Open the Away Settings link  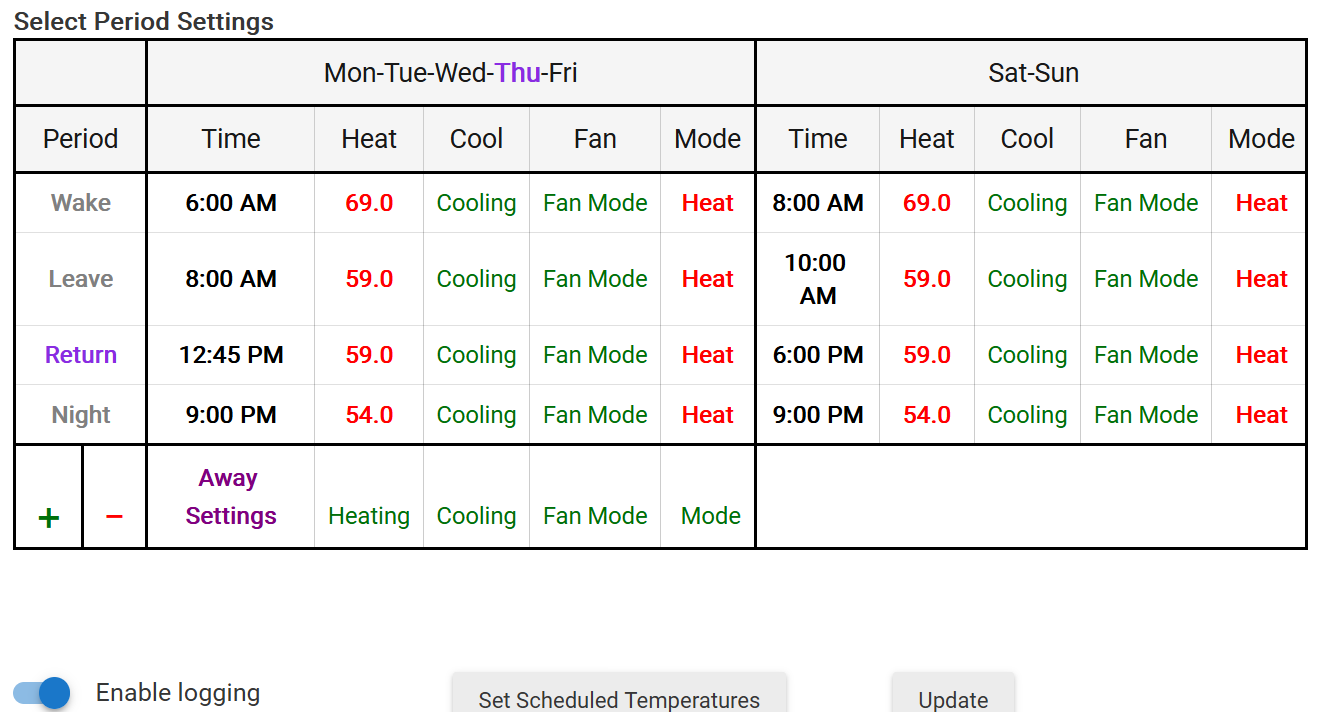pos(230,497)
